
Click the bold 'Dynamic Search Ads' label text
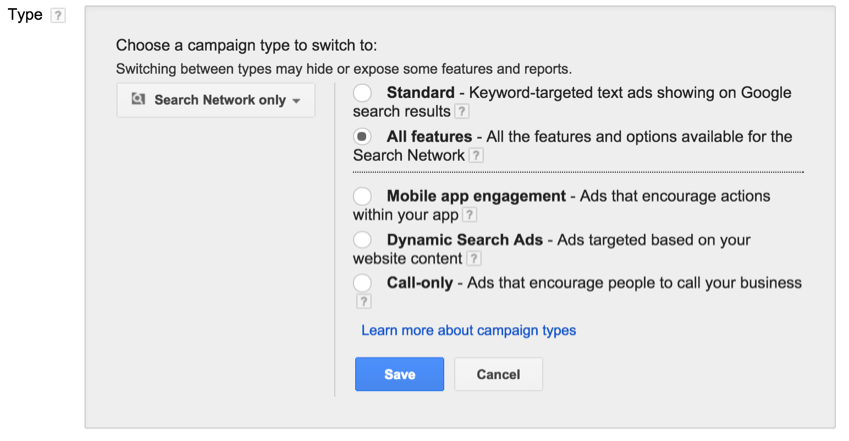tap(465, 240)
